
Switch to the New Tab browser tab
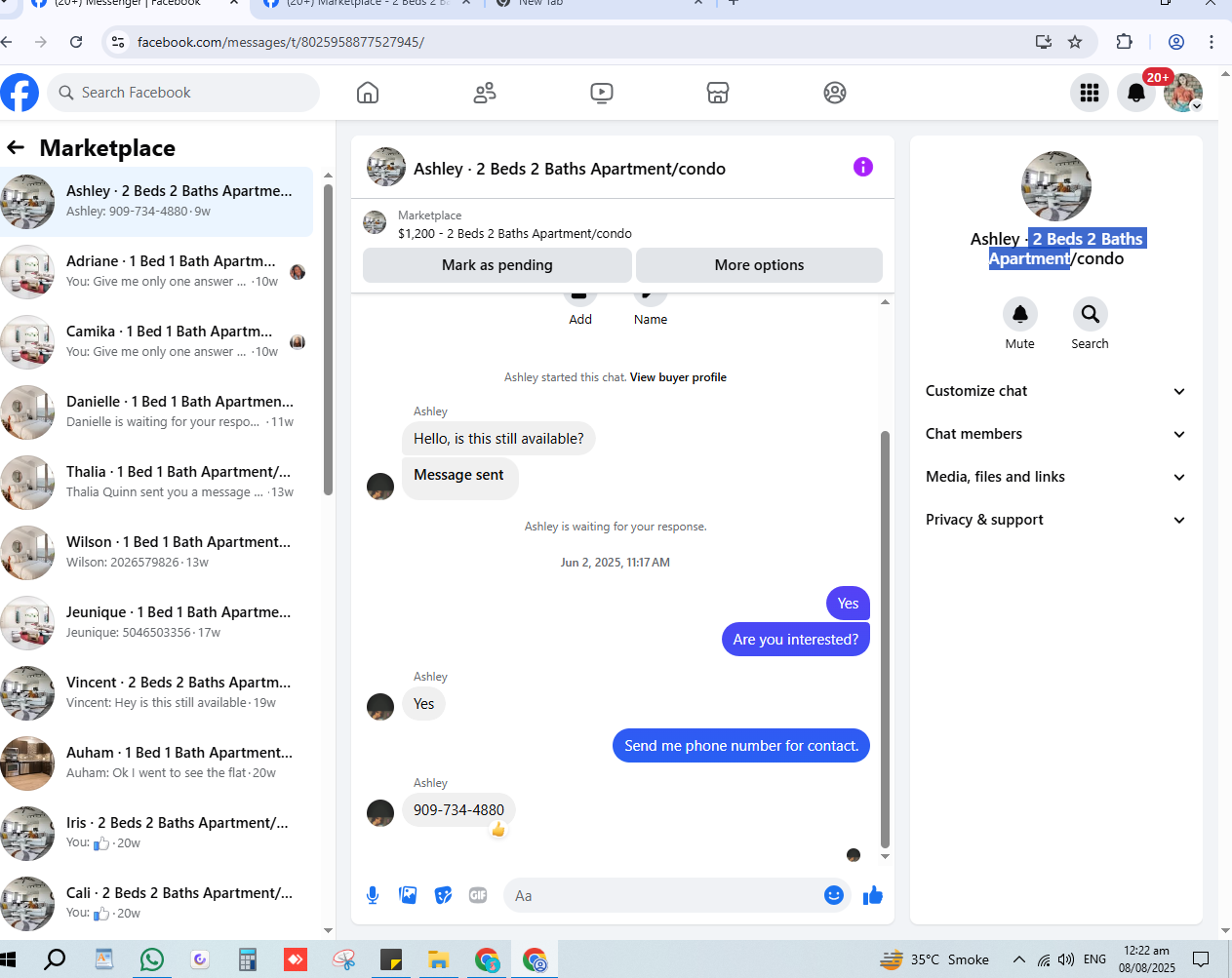tap(599, 5)
